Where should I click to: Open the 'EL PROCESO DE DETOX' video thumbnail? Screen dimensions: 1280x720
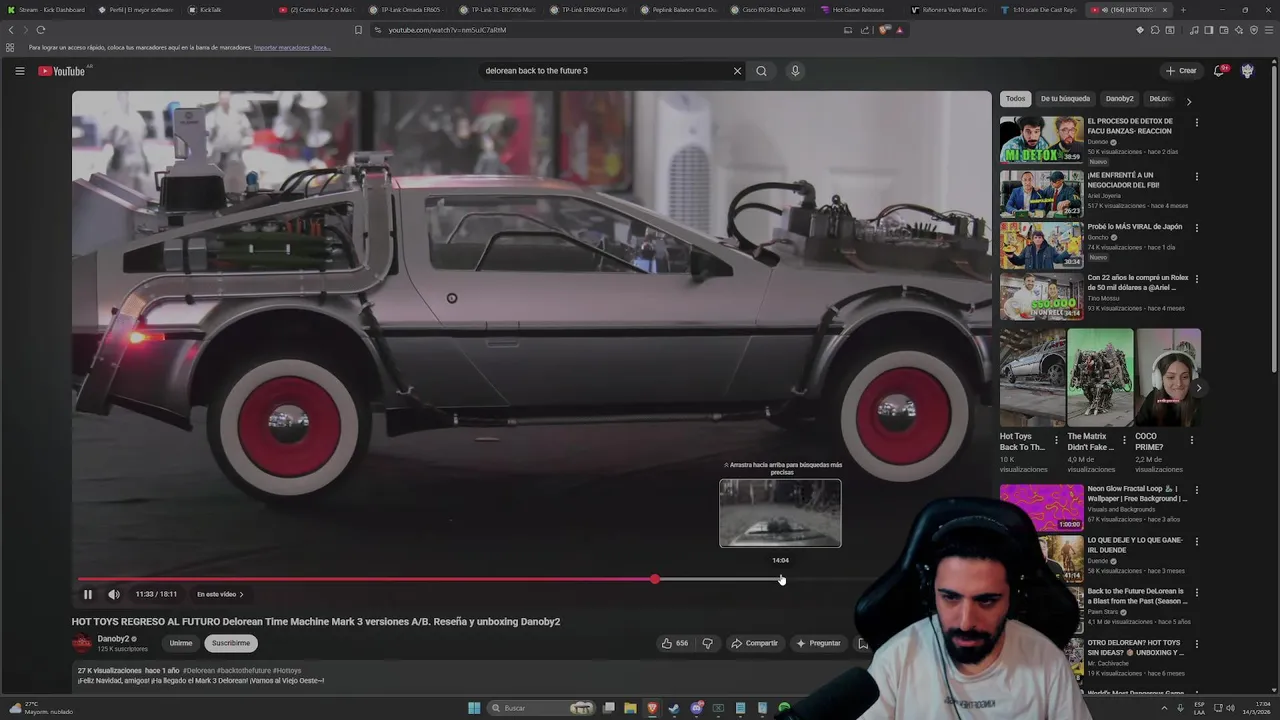pyautogui.click(x=1041, y=139)
